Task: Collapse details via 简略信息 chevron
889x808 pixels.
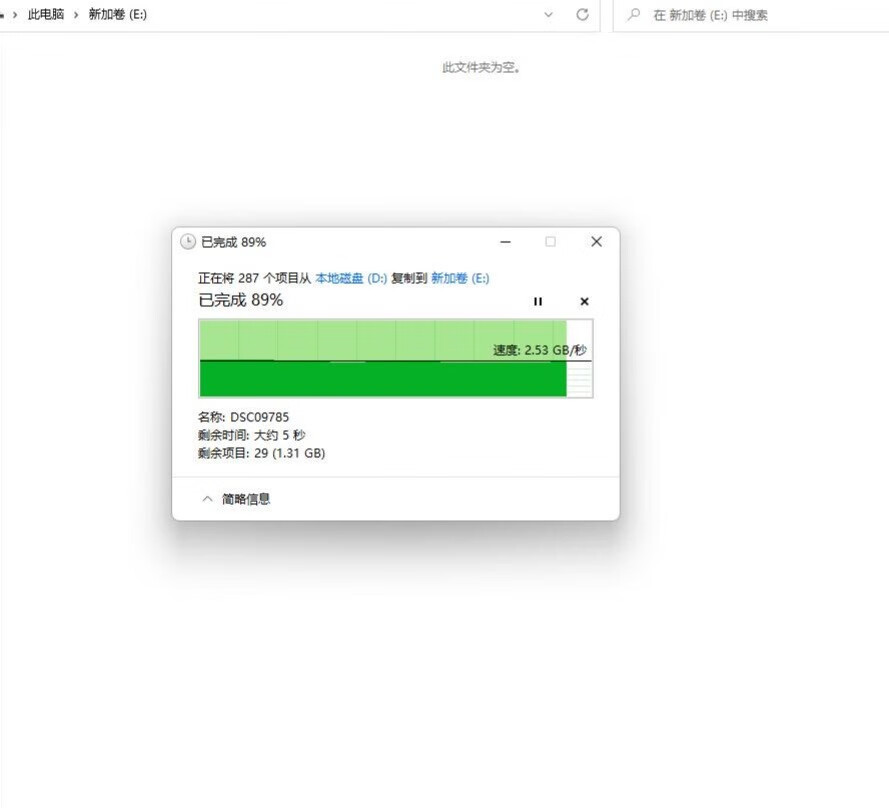Action: 208,499
